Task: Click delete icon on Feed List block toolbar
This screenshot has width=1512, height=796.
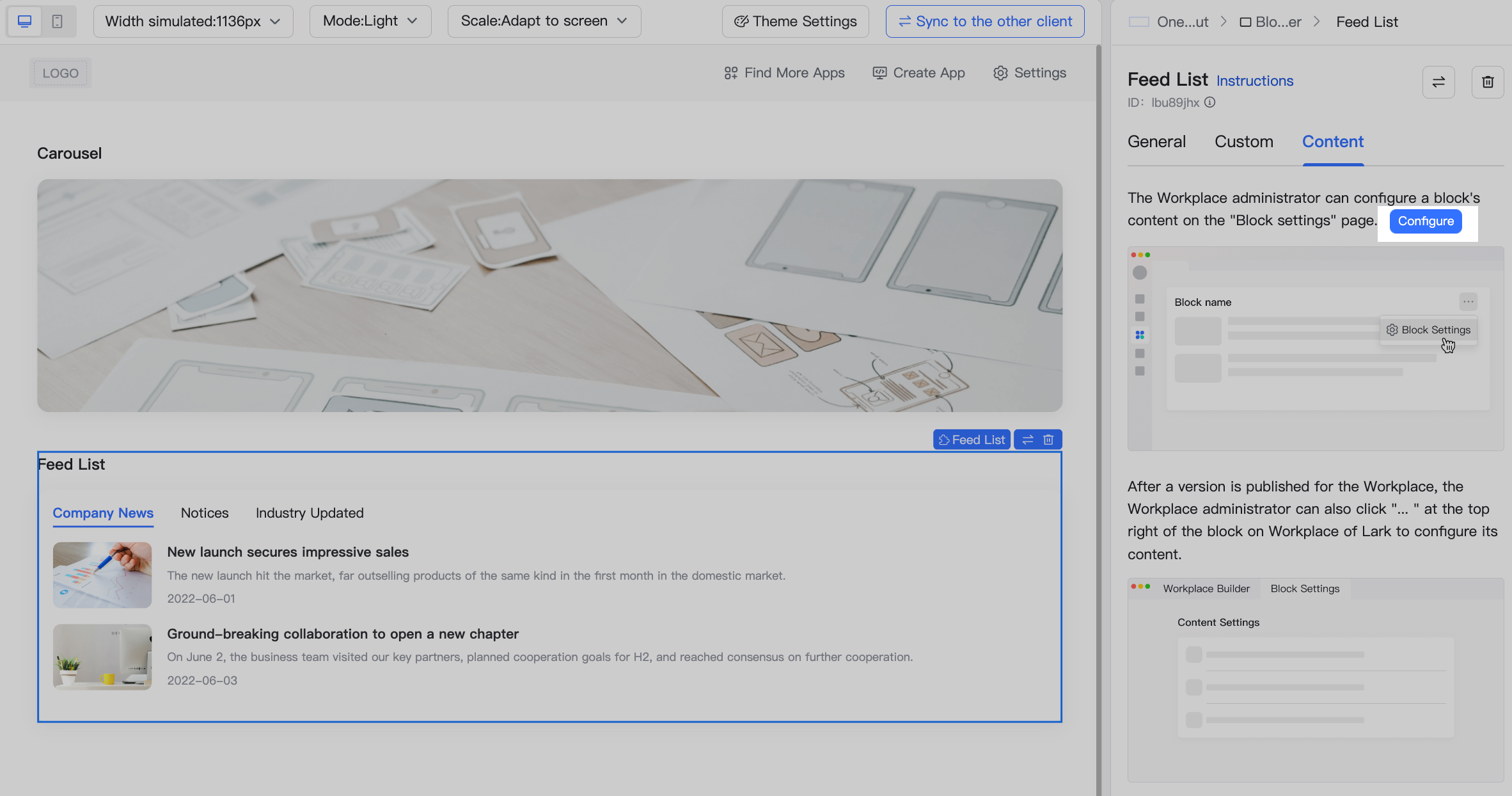Action: [x=1048, y=440]
